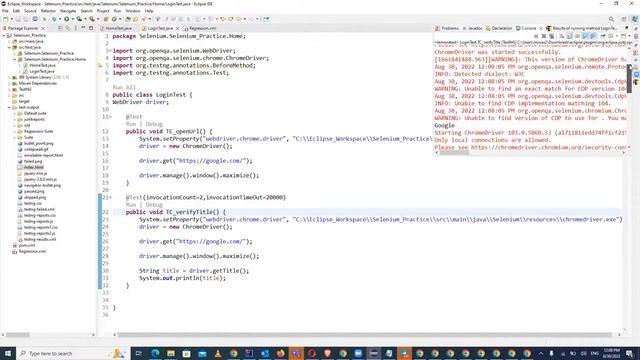Select index.html in test-output folder
640x360 pixels.
(x=33, y=167)
